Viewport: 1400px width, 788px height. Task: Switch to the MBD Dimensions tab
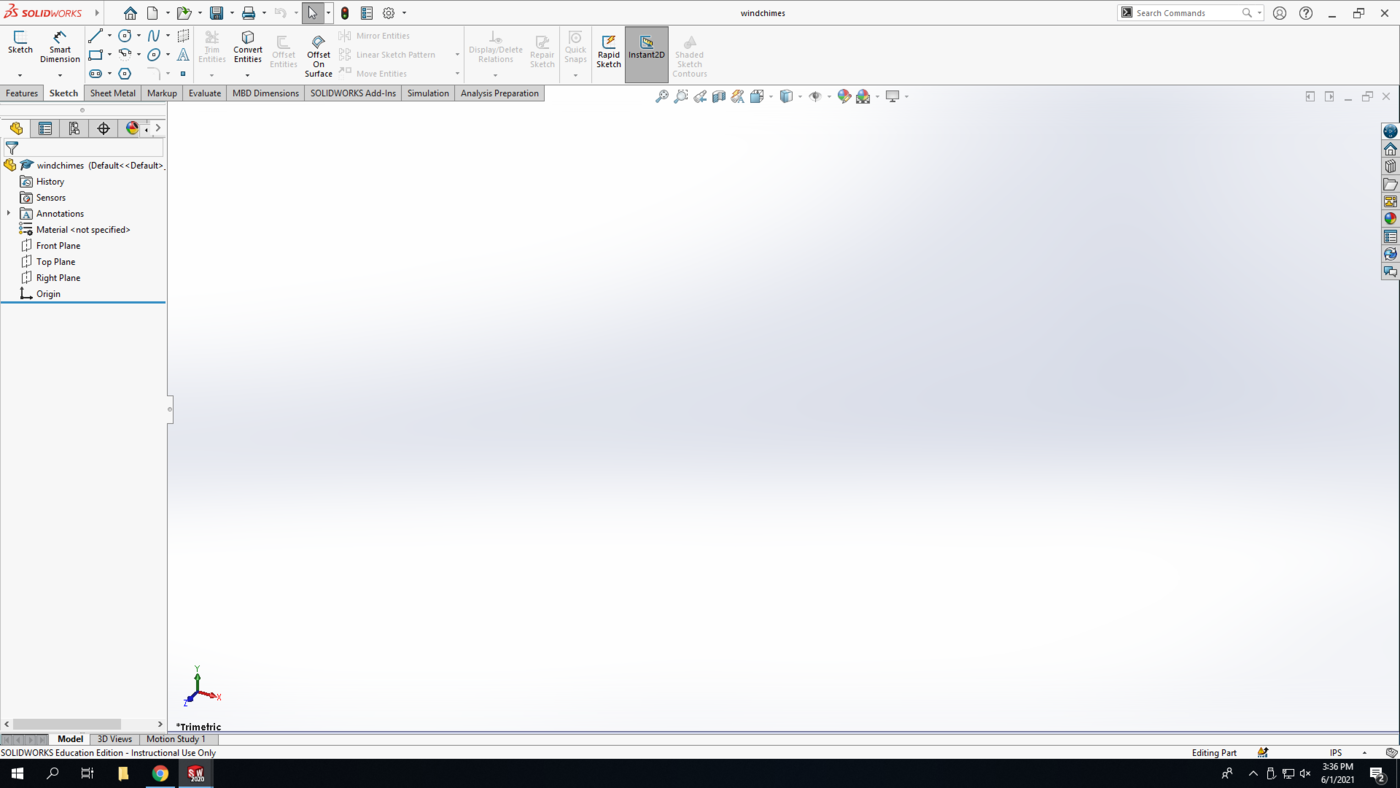(265, 93)
